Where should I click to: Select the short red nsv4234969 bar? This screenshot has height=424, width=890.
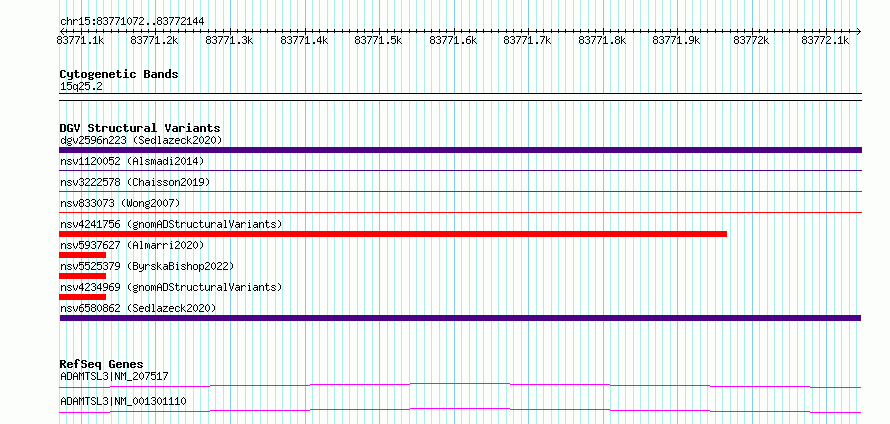click(x=83, y=297)
